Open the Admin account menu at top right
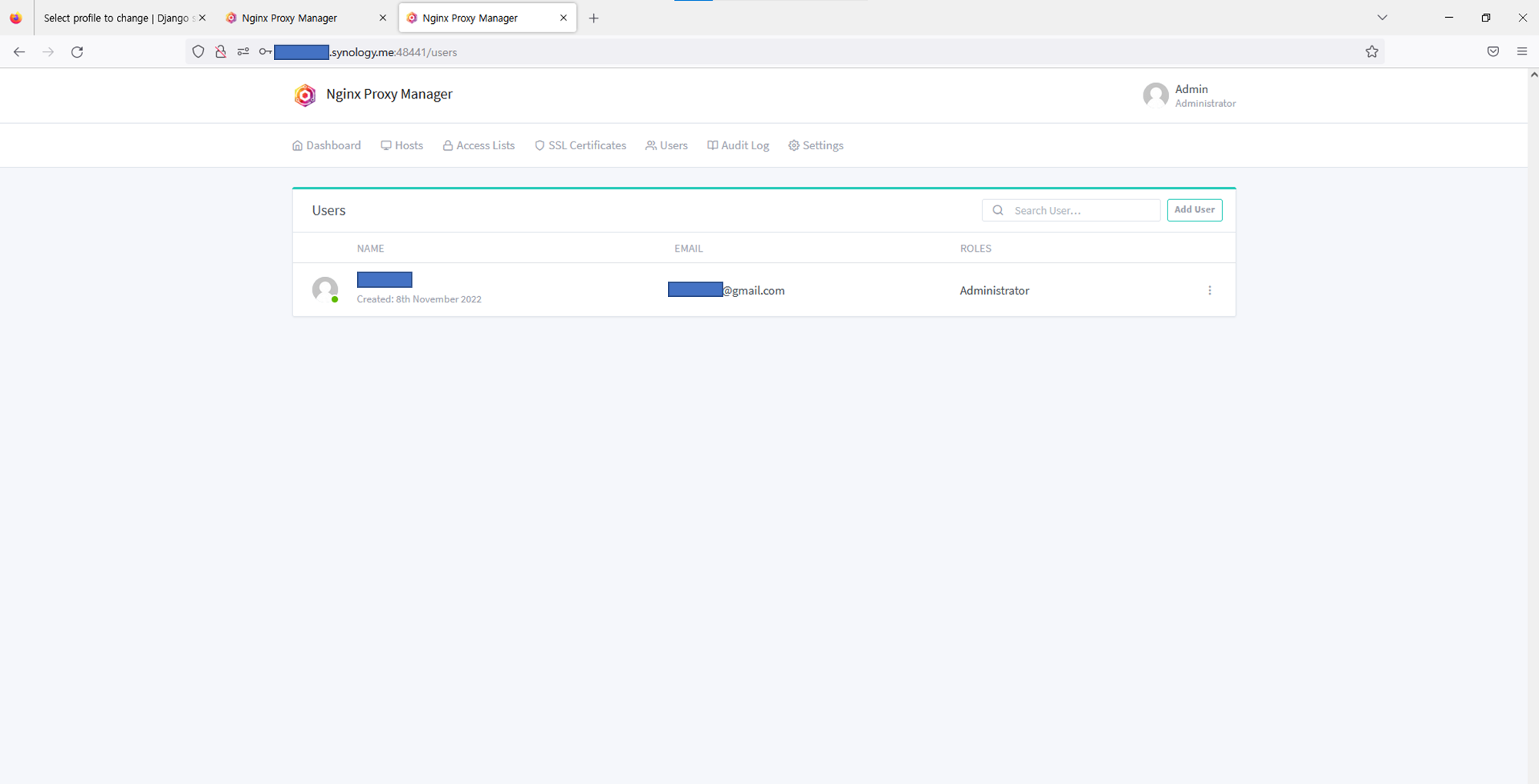This screenshot has width=1539, height=784. click(1189, 95)
